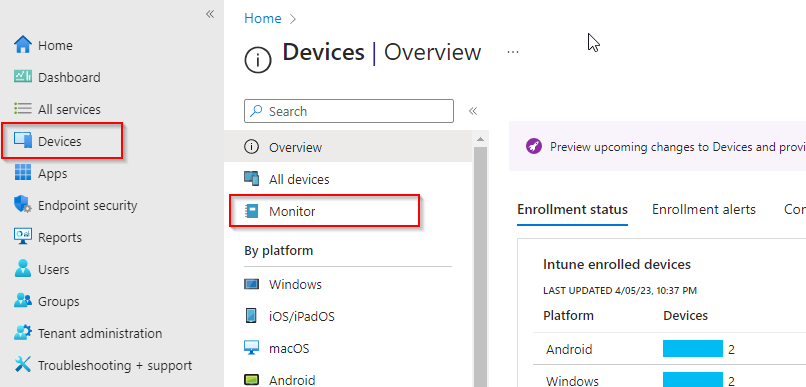Click the Reports monitor icon
This screenshot has width=806, height=387.
click(23, 237)
